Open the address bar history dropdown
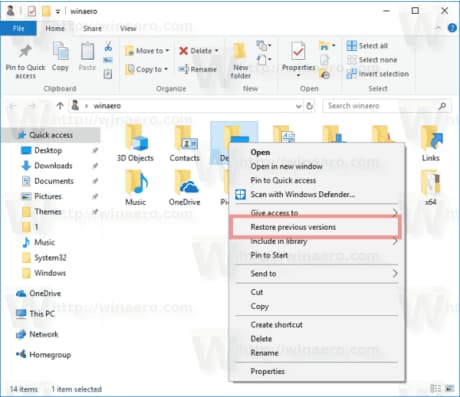460x397 pixels. pyautogui.click(x=299, y=106)
